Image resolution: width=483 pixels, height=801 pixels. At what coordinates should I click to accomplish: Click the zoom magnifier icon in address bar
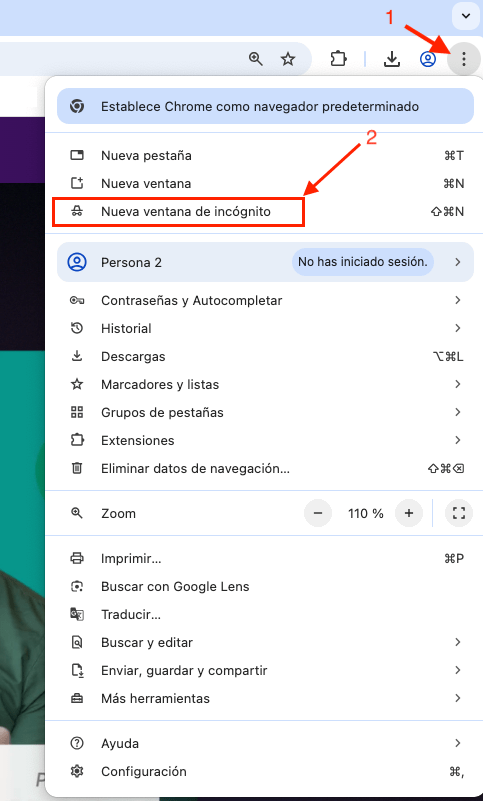pyautogui.click(x=256, y=59)
